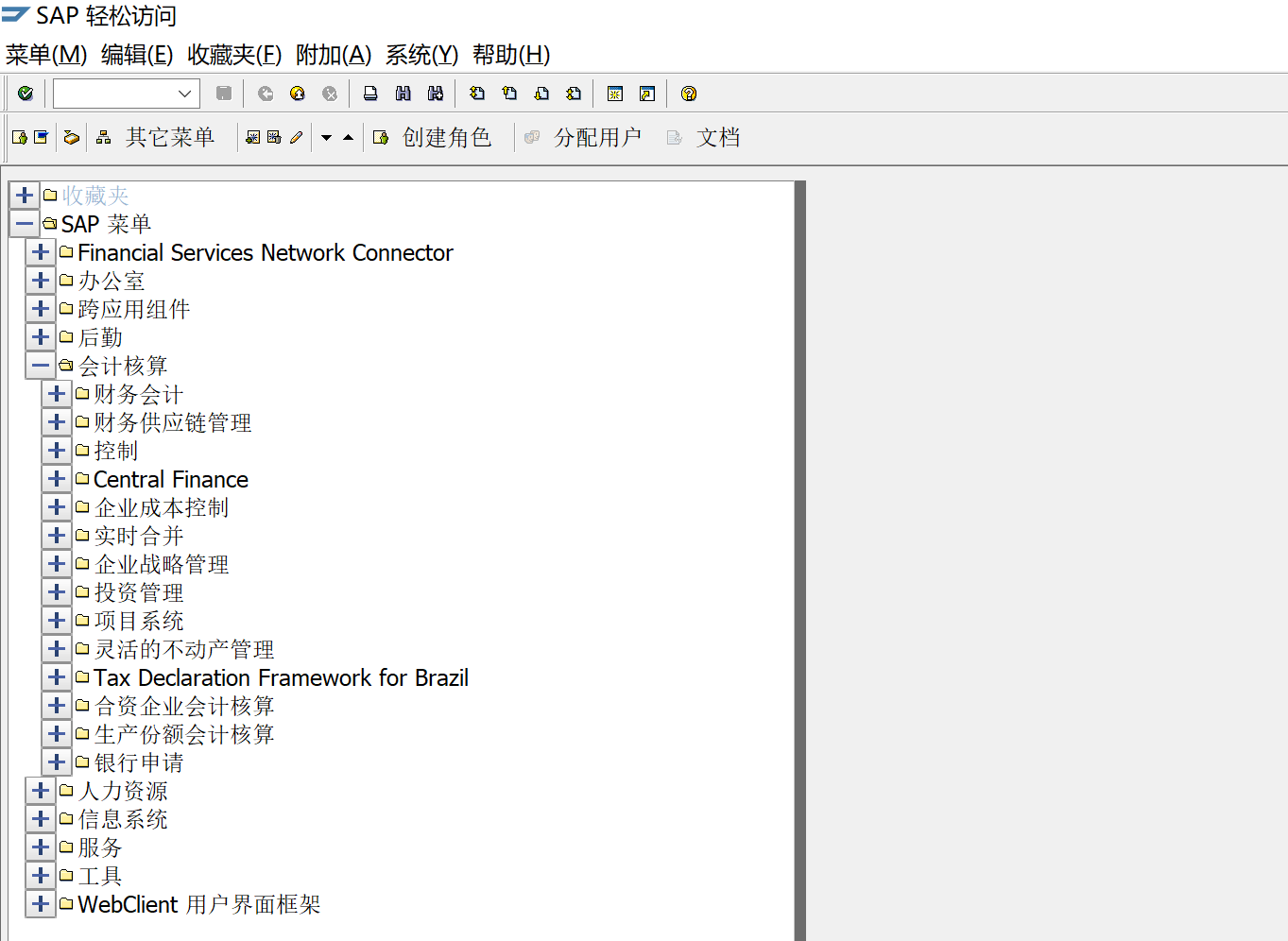
Task: Click the 文档 button
Action: [704, 138]
